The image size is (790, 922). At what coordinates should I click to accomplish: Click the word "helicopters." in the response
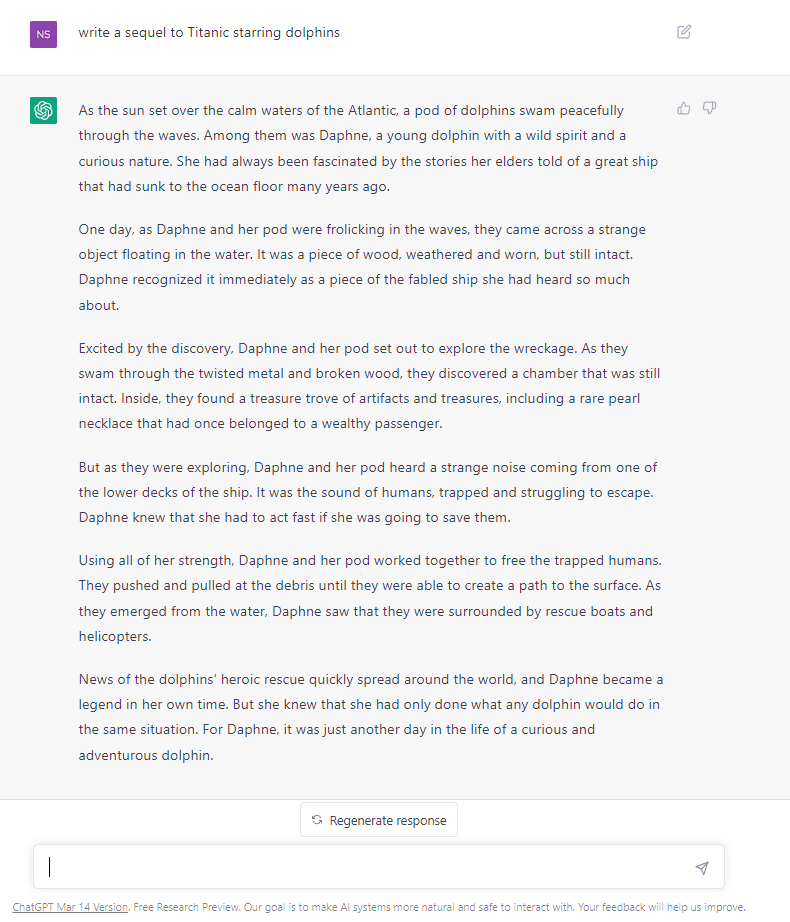[115, 636]
